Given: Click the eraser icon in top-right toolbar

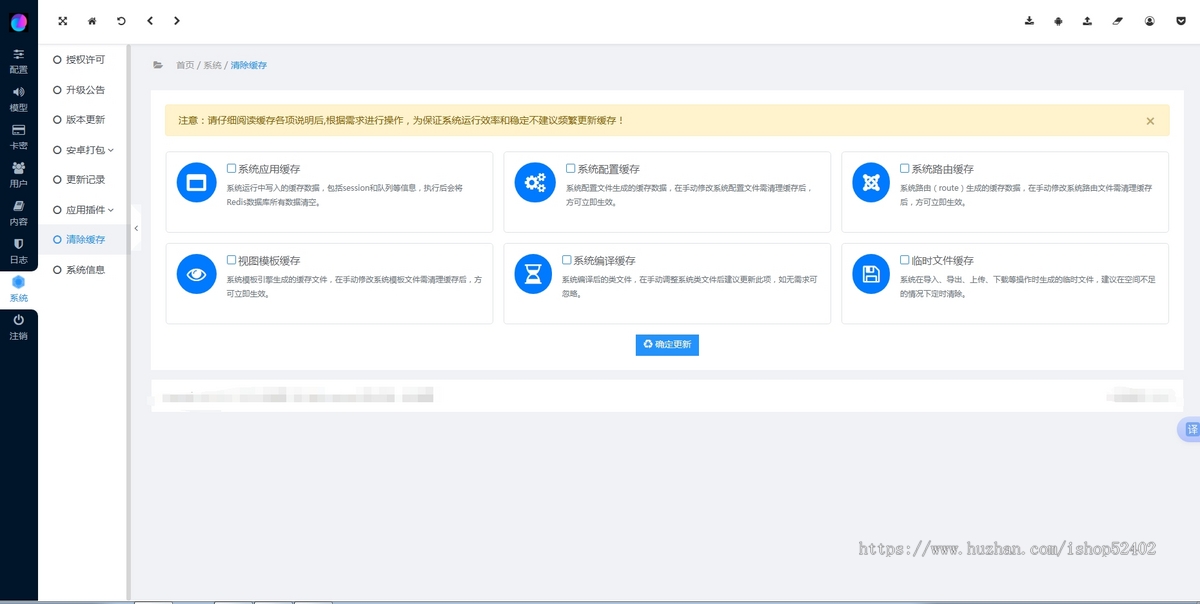Looking at the screenshot, I should [x=1118, y=21].
